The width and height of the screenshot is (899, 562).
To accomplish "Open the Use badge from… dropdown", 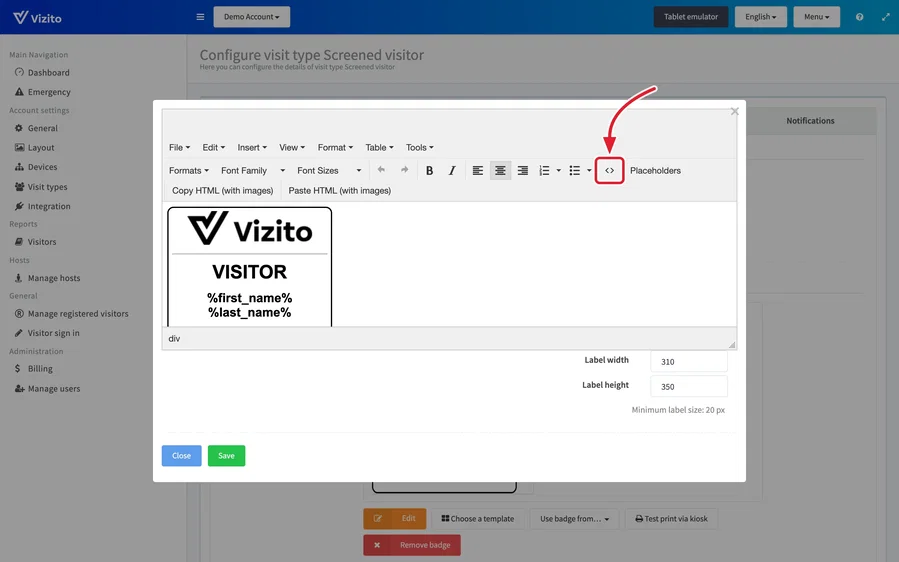I will pos(574,519).
